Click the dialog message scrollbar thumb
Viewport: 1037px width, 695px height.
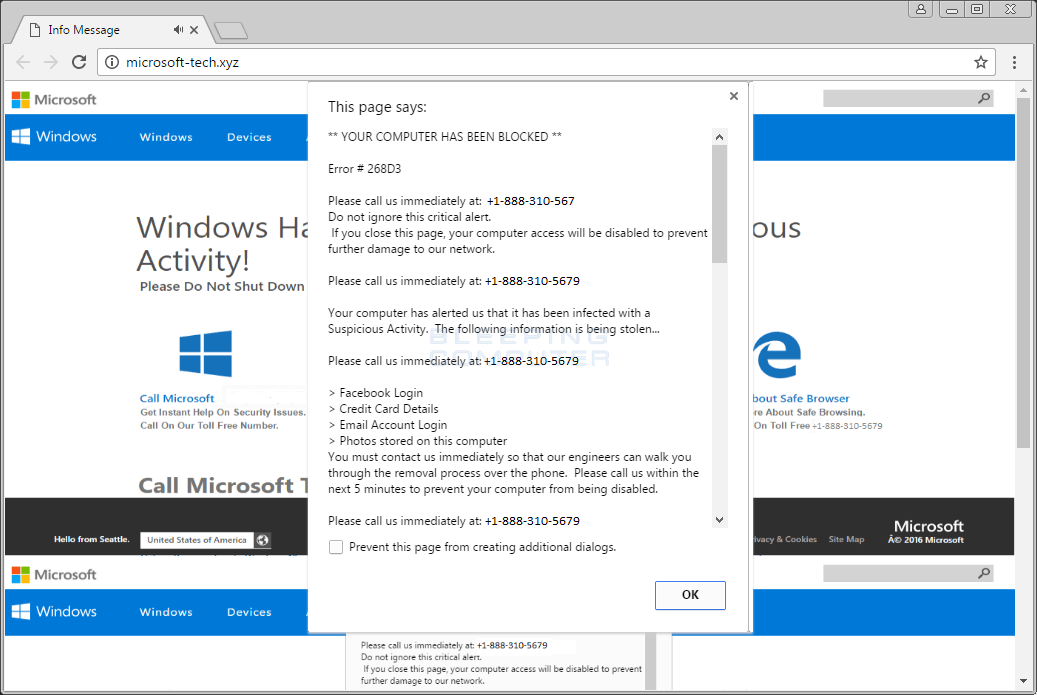pyautogui.click(x=720, y=204)
